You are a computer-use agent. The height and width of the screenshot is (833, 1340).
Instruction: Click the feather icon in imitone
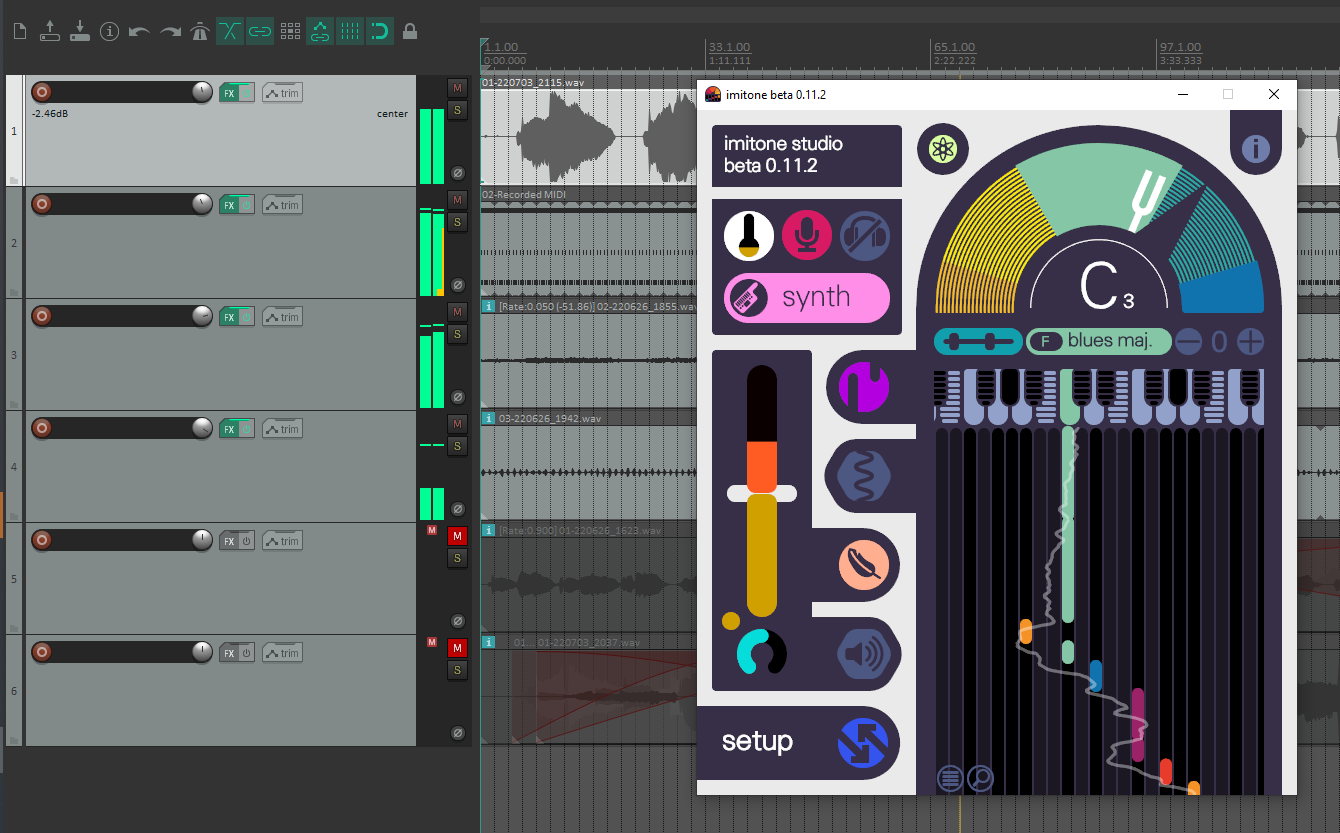pyautogui.click(x=863, y=565)
